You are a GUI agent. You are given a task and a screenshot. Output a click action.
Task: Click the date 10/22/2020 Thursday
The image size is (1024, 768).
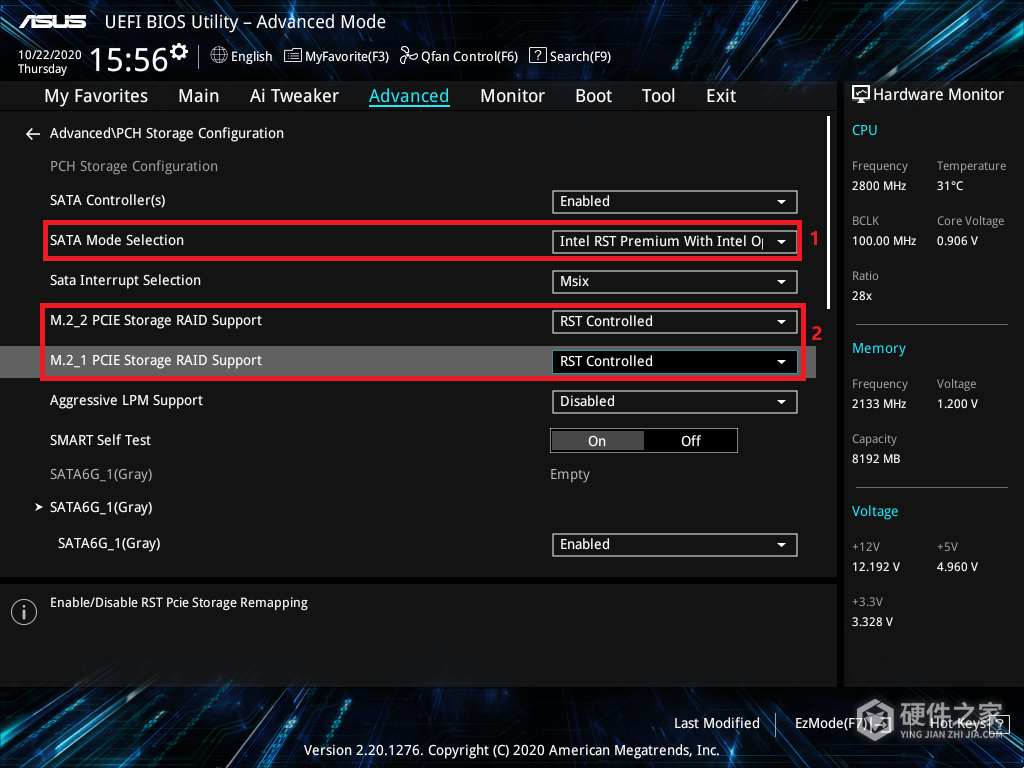point(50,62)
